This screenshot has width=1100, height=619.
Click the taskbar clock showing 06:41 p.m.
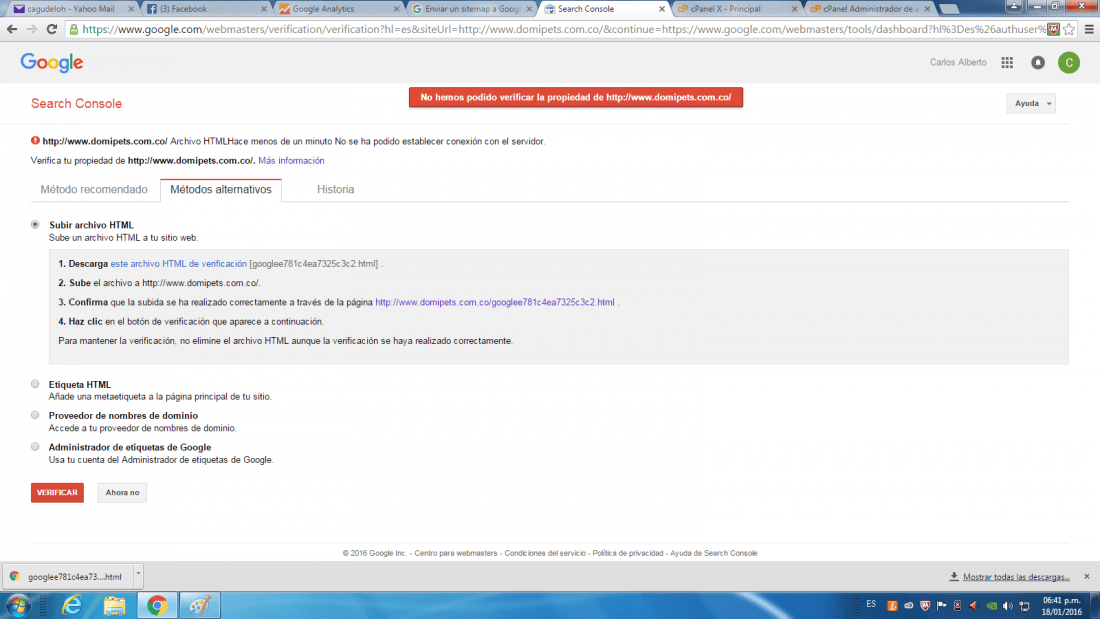coord(1061,606)
